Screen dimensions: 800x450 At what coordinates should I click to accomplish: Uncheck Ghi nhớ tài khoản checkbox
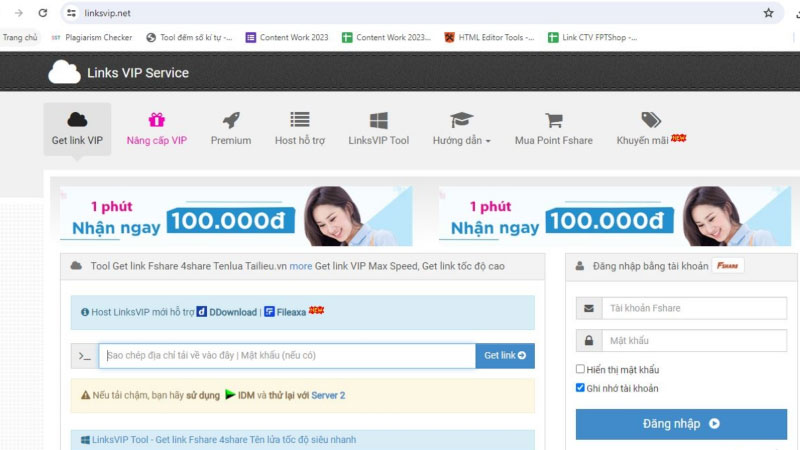580,388
